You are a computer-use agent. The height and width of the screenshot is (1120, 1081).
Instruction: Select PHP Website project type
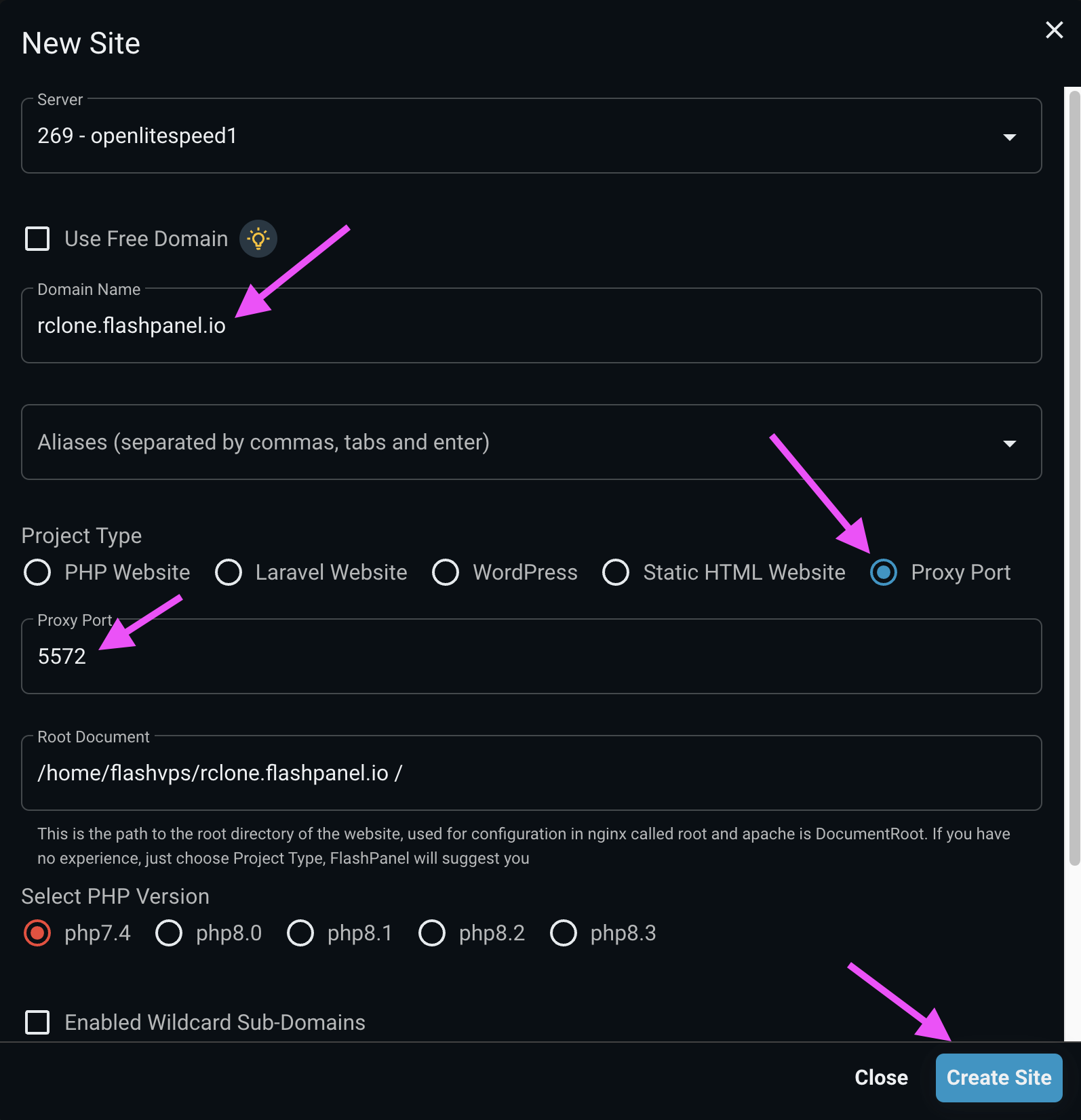coord(37,572)
